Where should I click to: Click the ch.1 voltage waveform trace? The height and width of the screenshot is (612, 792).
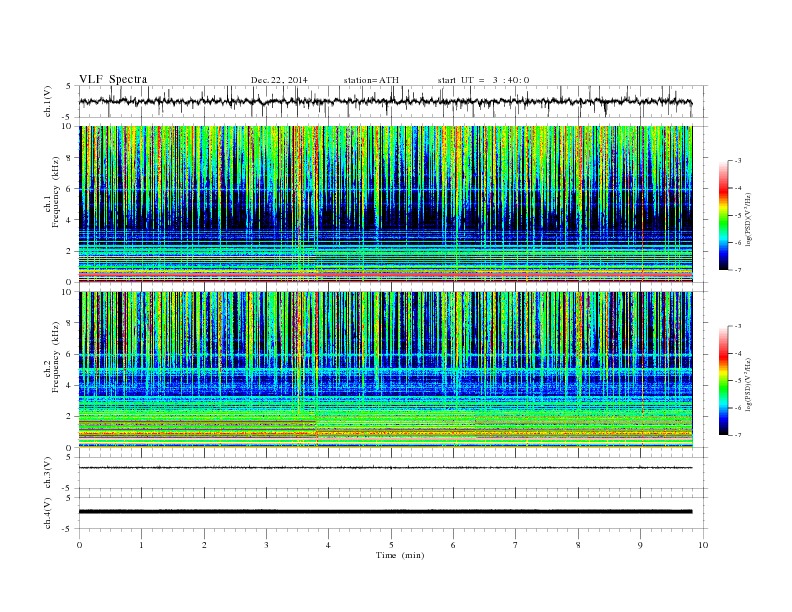pyautogui.click(x=385, y=101)
